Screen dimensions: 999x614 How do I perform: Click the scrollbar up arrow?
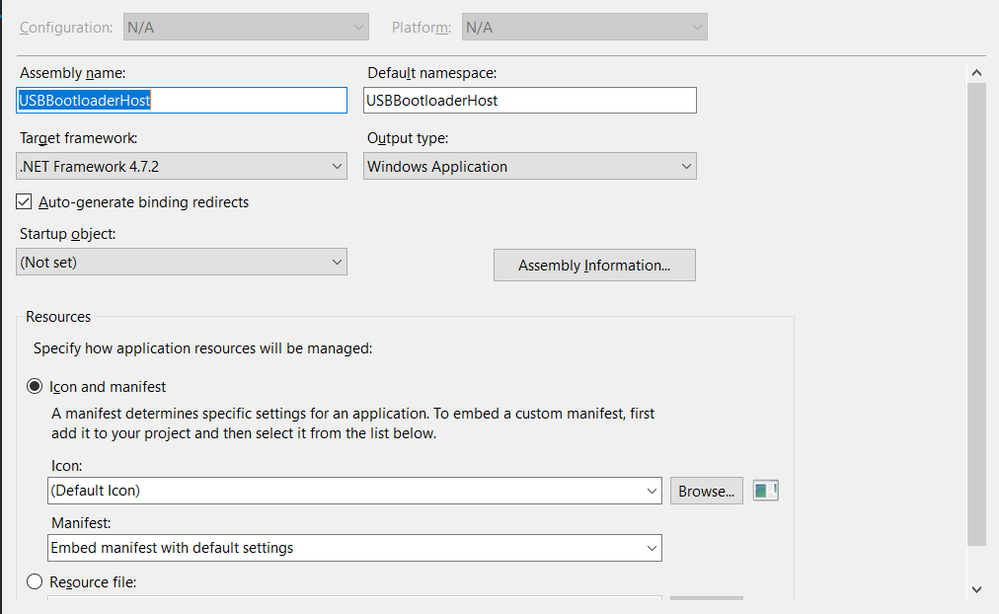click(x=977, y=71)
